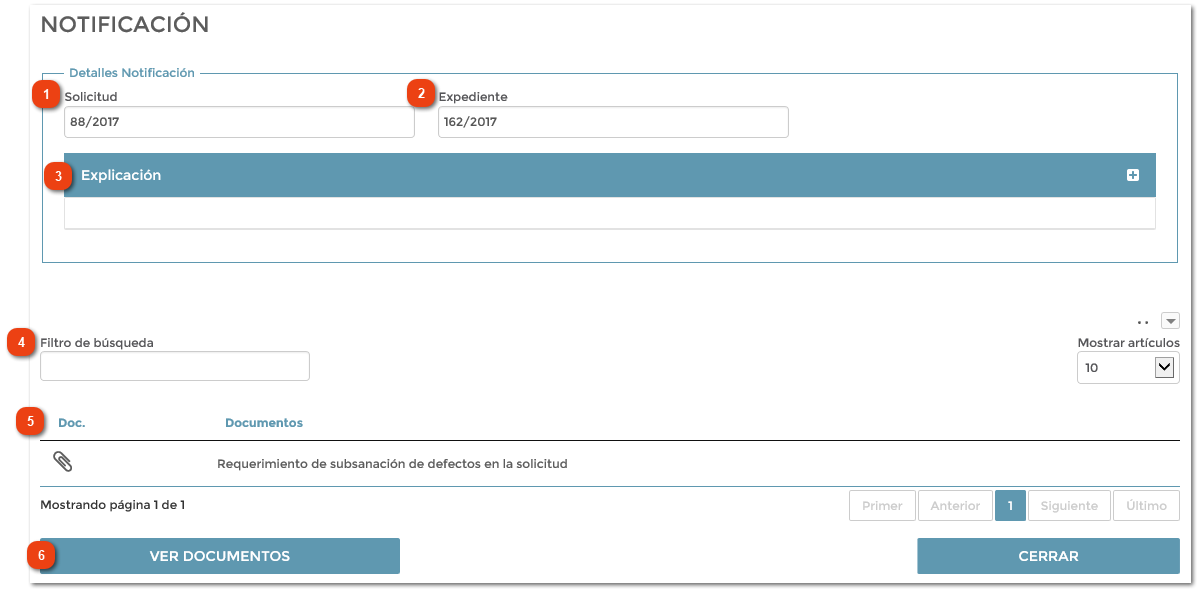Advance with the Siguiente button
The height and width of the screenshot is (592, 1200).
click(1069, 505)
